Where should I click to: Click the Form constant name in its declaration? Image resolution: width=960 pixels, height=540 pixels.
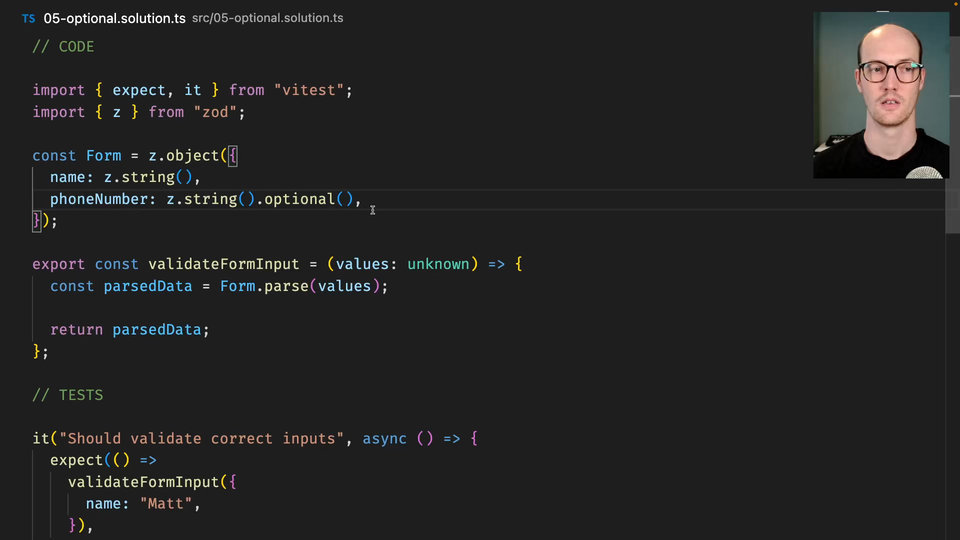point(104,156)
